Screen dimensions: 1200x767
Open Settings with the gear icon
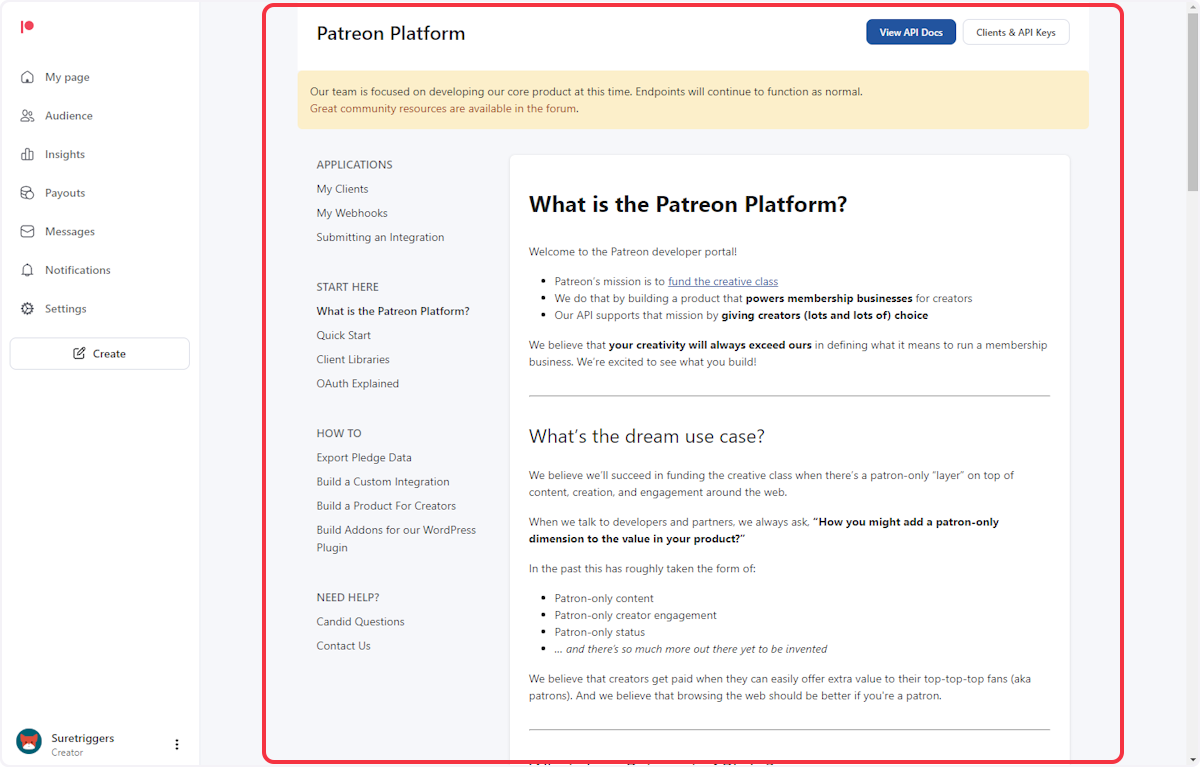click(27, 308)
